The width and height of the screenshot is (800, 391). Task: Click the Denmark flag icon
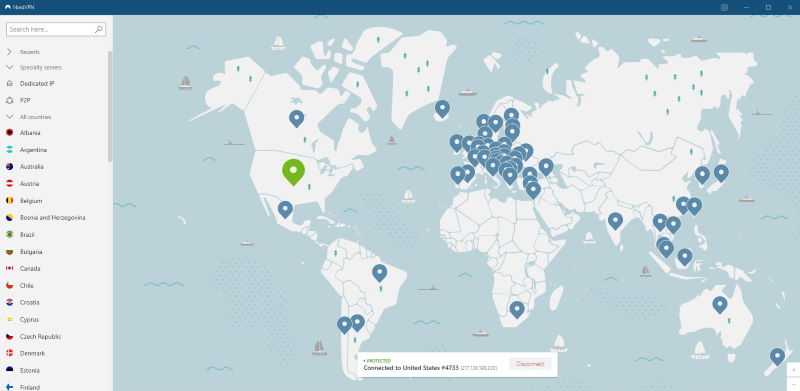[x=9, y=353]
